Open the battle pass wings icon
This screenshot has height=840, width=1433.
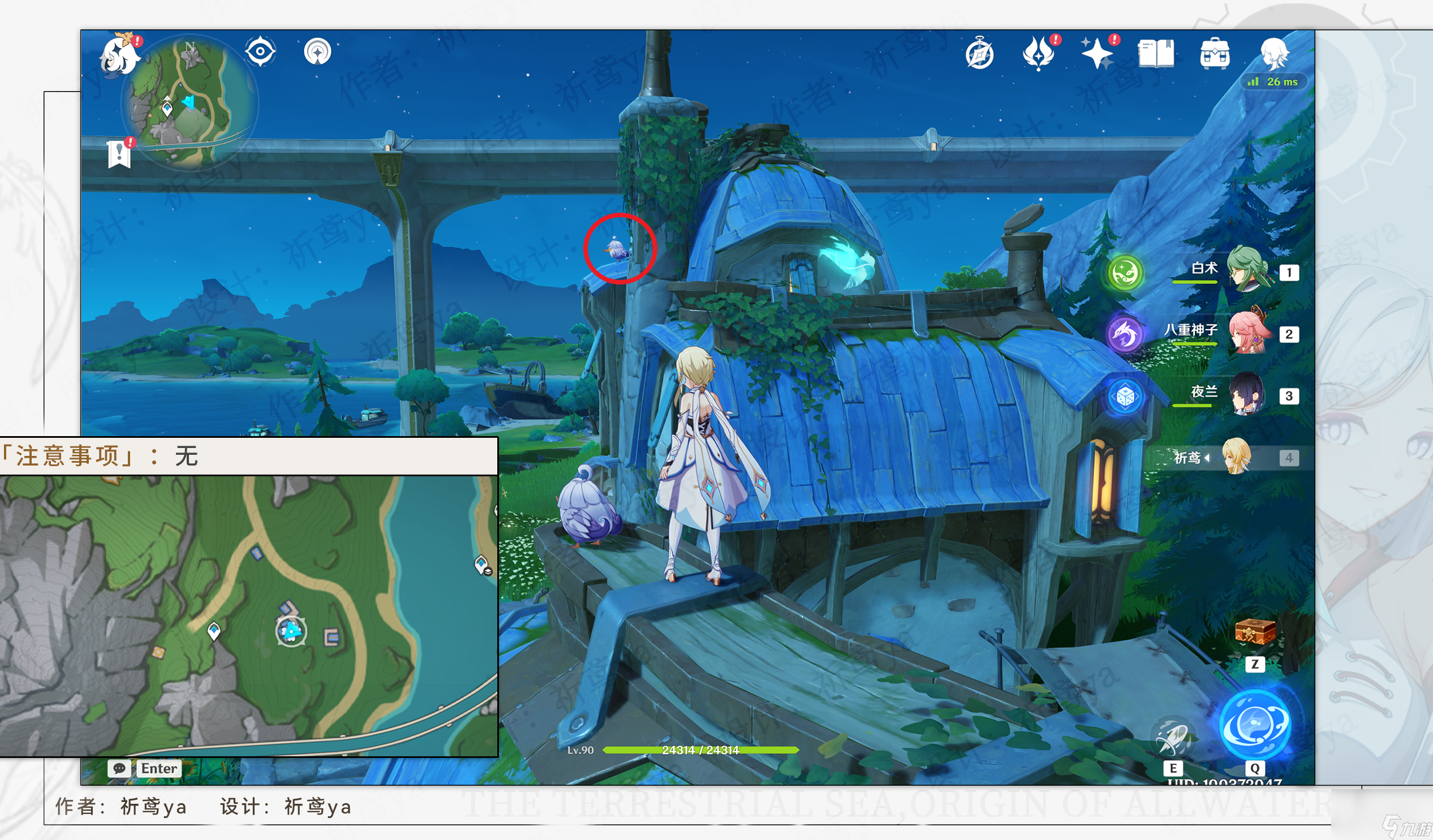click(x=1039, y=54)
